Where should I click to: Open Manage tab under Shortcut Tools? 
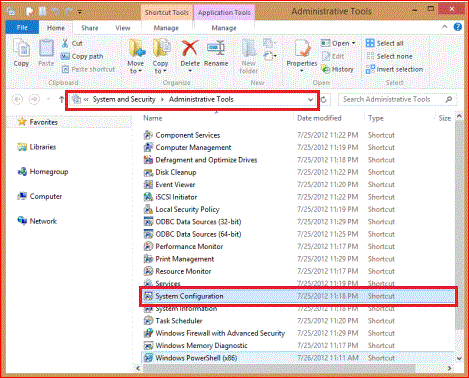click(166, 28)
